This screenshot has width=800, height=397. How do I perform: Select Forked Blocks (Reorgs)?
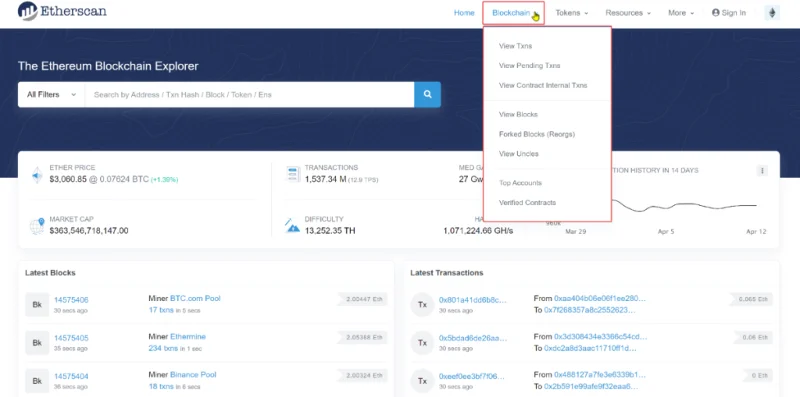point(537,134)
